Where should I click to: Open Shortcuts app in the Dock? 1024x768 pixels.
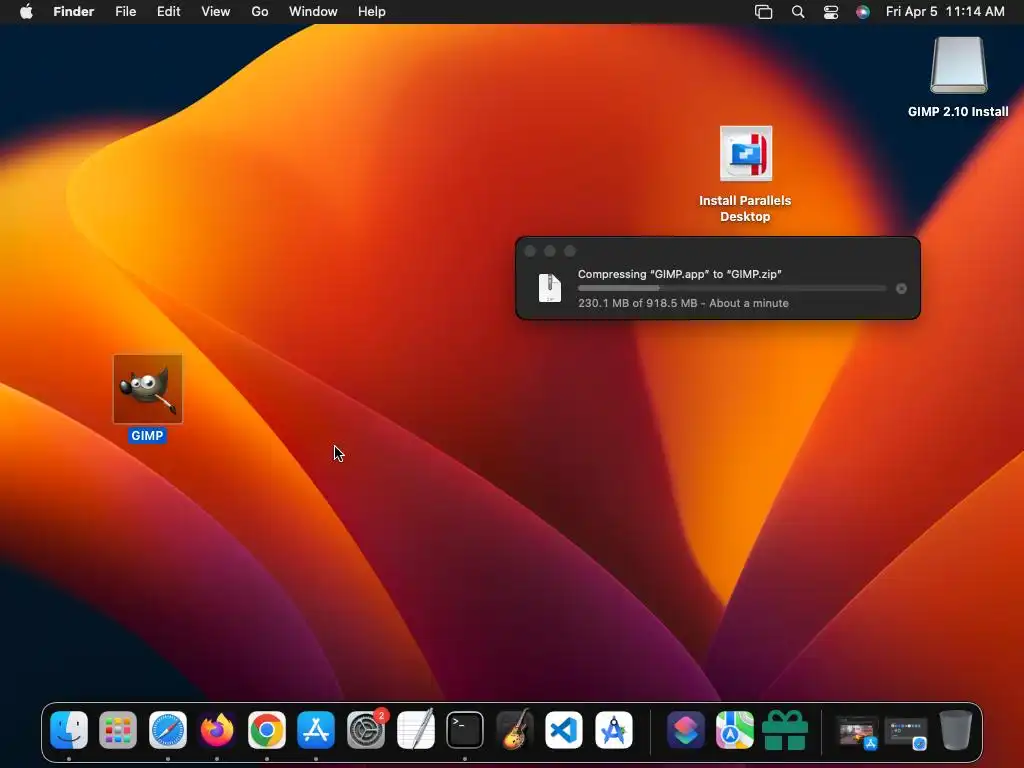(686, 729)
